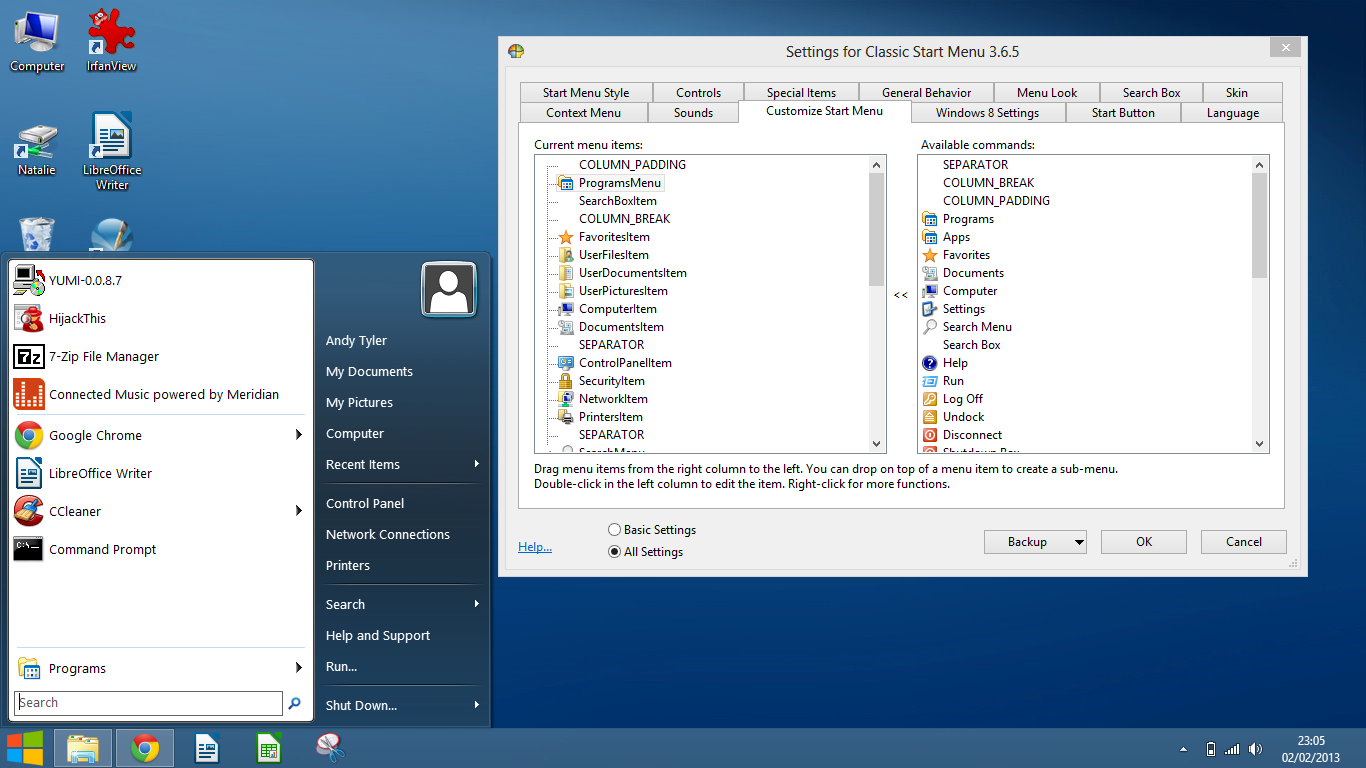1366x768 pixels.
Task: Open YUMI-0.0.8.7 from the start menu
Action: coord(160,280)
